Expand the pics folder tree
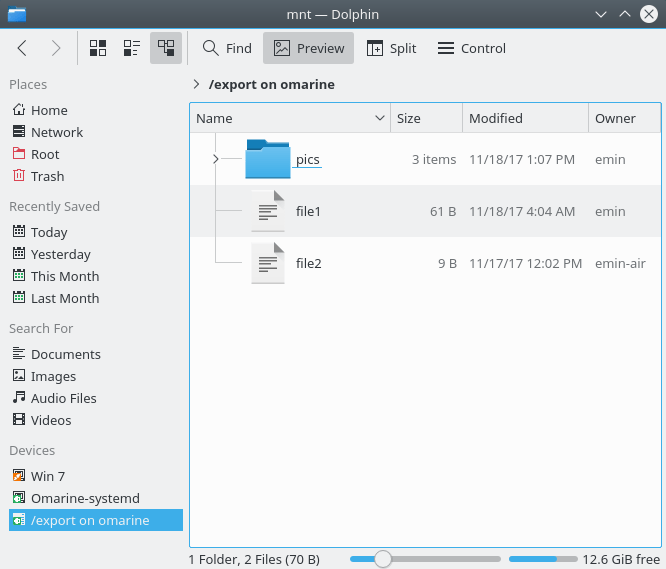Screen dimensions: 666x569 coord(216,159)
